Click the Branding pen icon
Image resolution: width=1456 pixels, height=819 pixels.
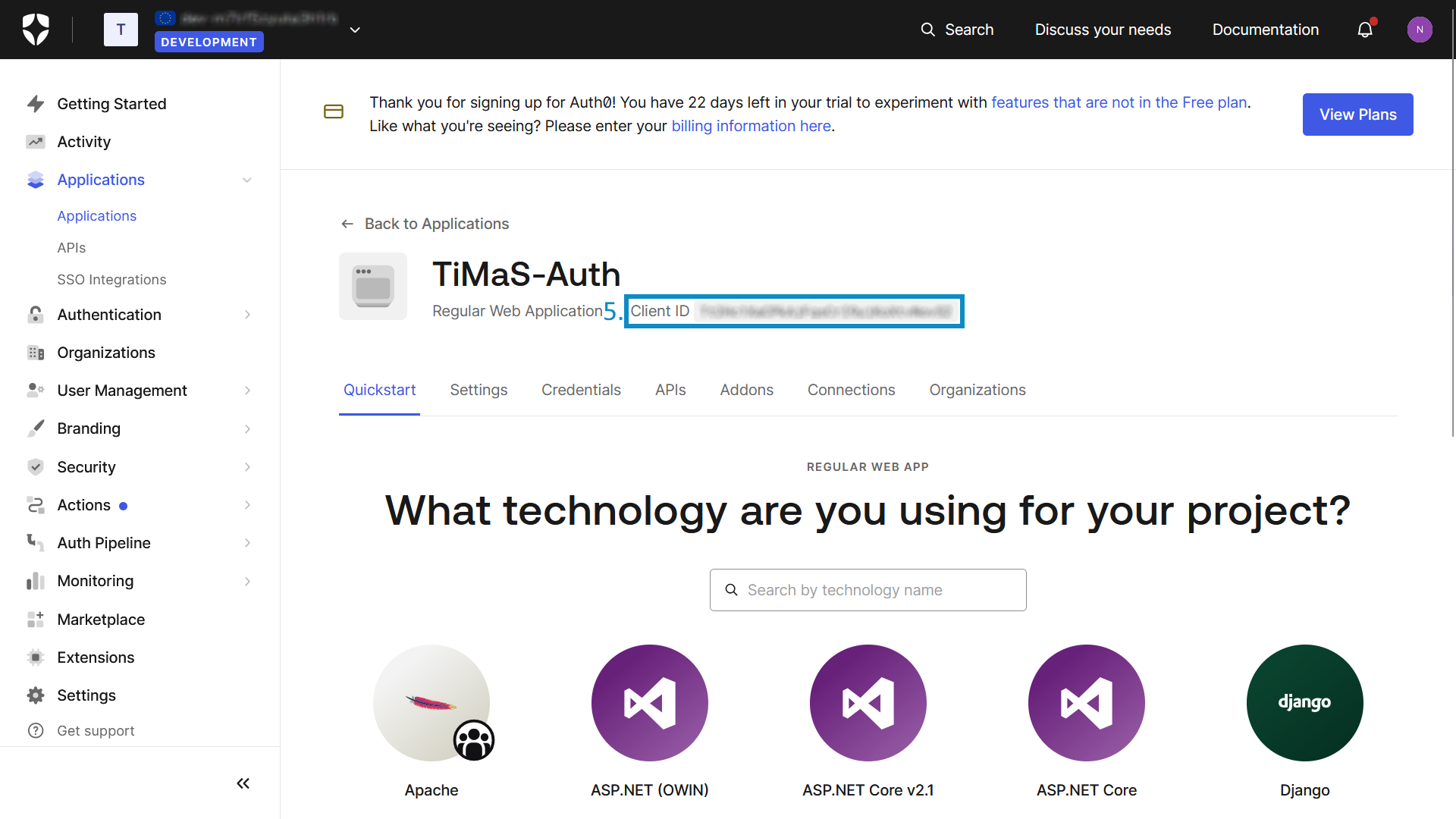36,428
